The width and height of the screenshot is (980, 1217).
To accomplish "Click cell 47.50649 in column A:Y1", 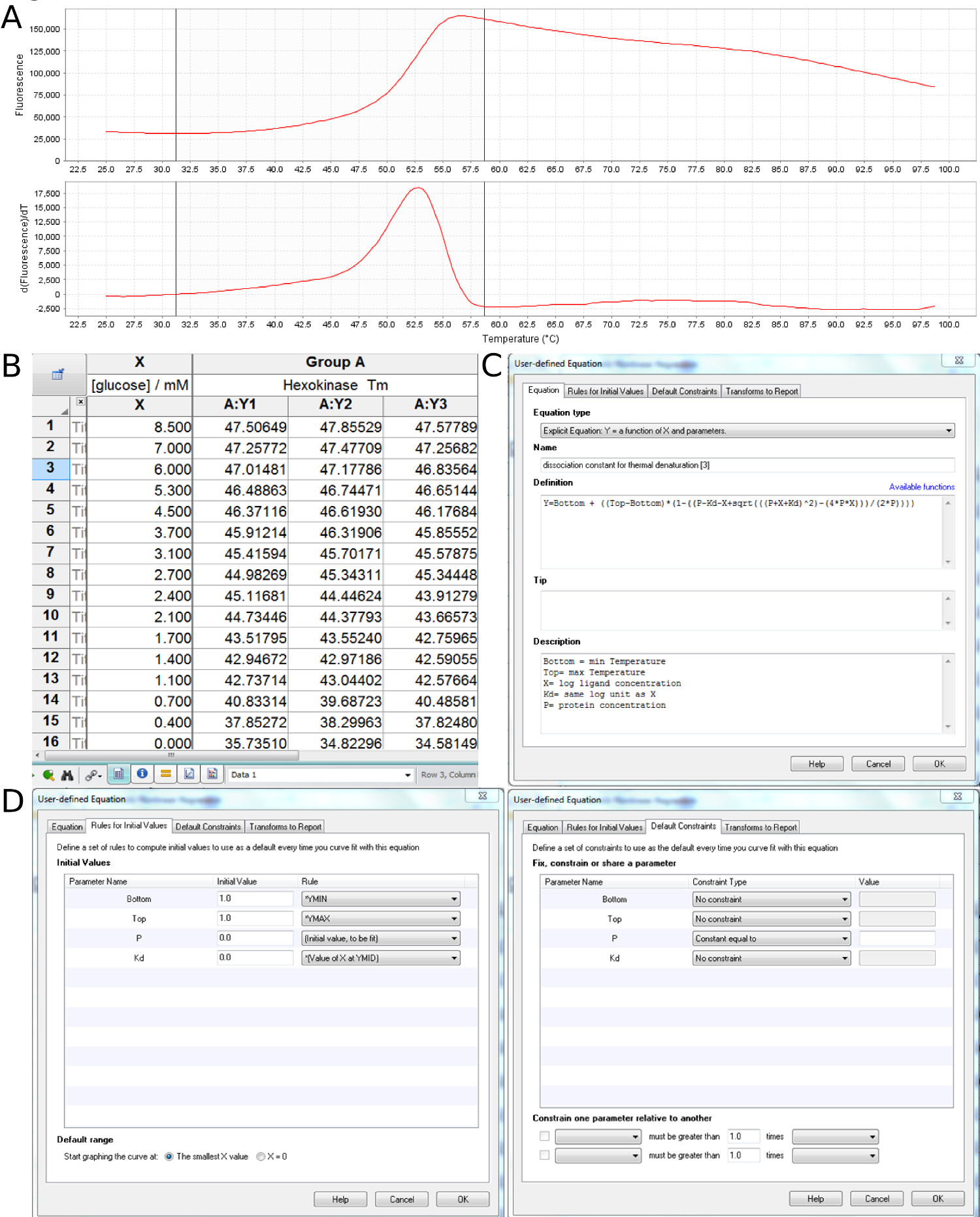I will 240,427.
